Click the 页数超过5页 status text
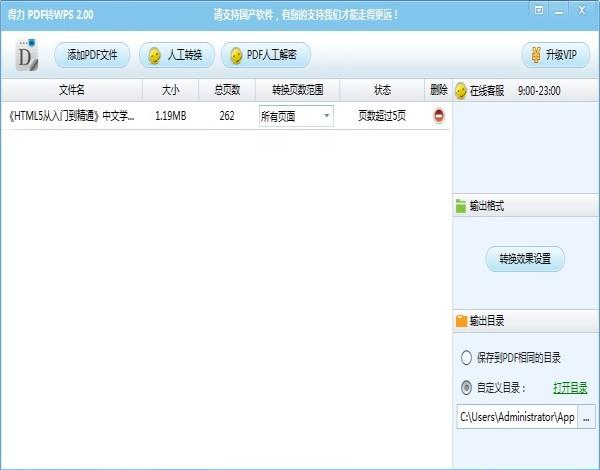The width and height of the screenshot is (600, 470). pyautogui.click(x=382, y=116)
